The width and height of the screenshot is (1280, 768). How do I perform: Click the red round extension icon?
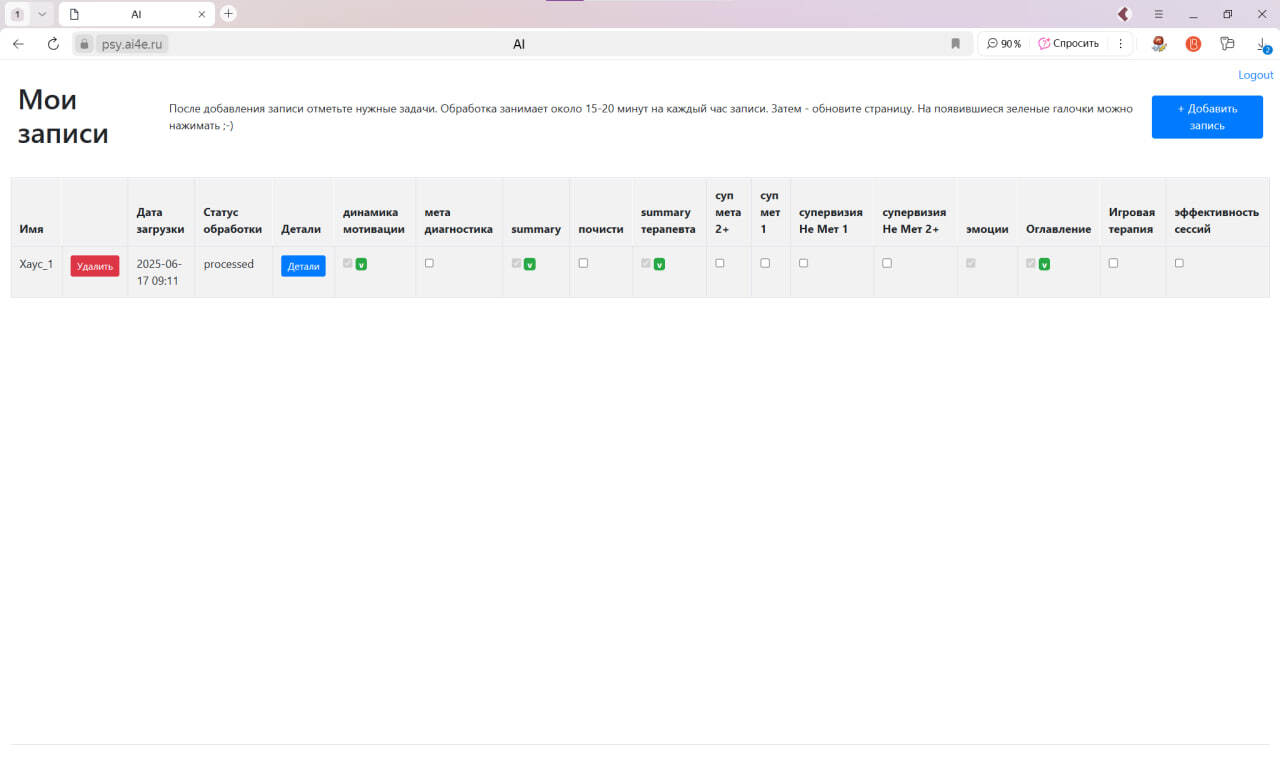coord(1193,44)
